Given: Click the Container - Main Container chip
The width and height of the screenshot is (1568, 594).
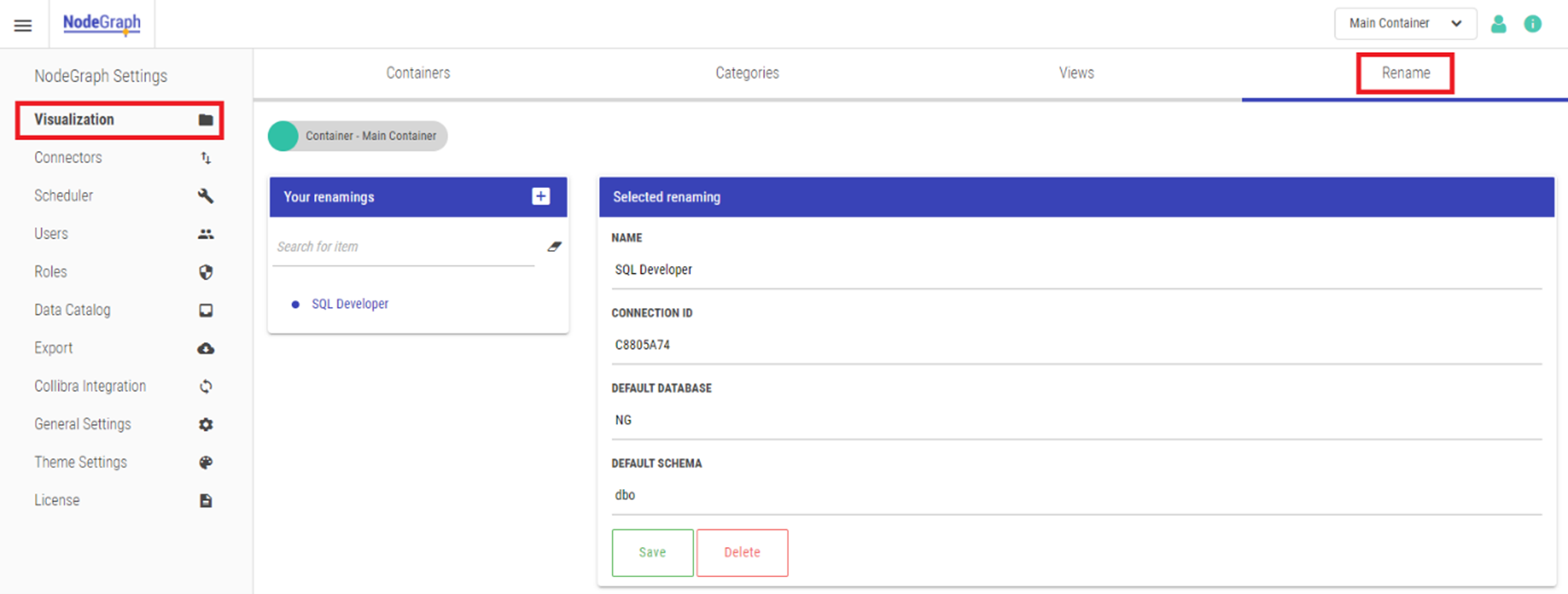Looking at the screenshot, I should click(x=358, y=136).
